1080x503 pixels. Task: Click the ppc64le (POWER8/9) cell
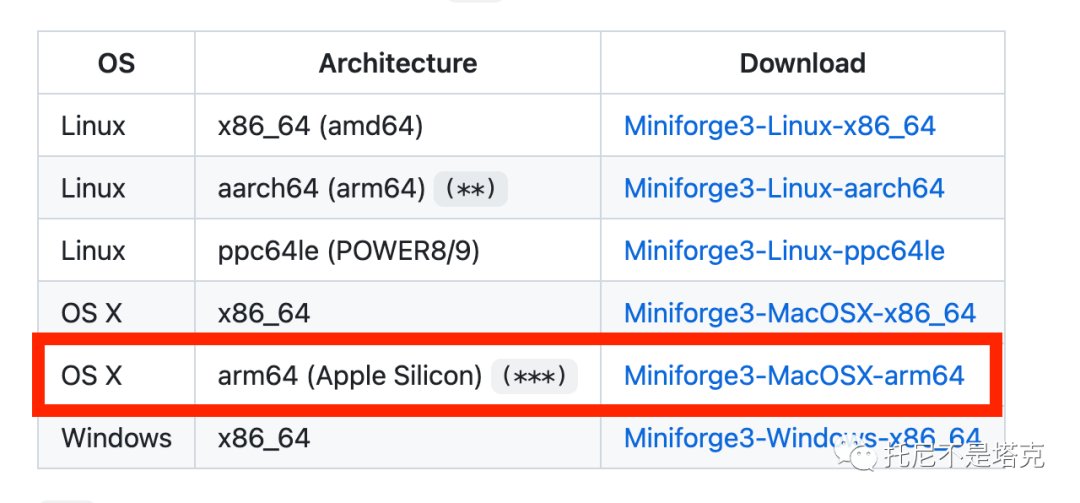pos(348,250)
